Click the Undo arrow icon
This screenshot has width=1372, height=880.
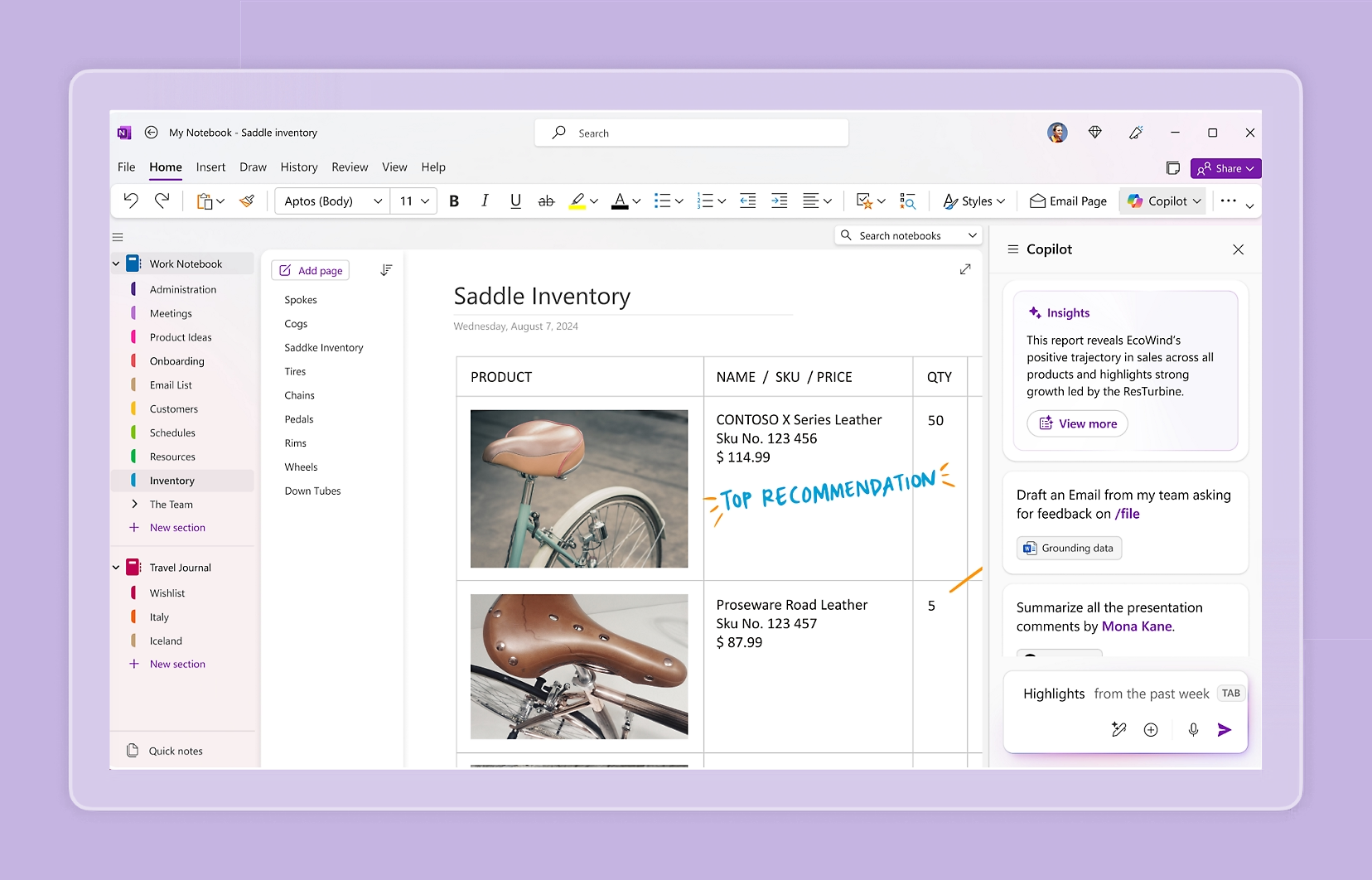point(131,201)
